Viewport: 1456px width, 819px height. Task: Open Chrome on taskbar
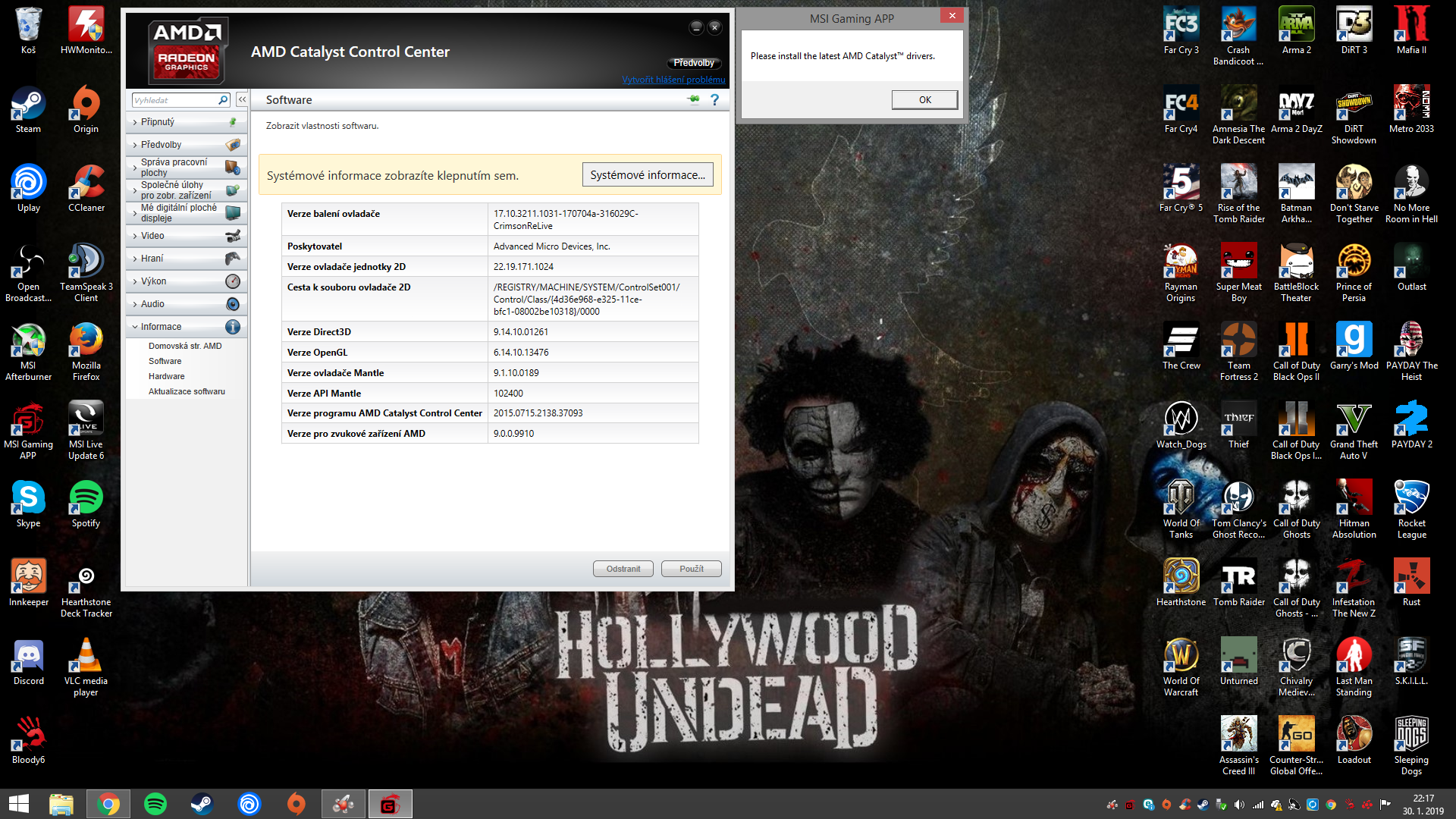(108, 804)
